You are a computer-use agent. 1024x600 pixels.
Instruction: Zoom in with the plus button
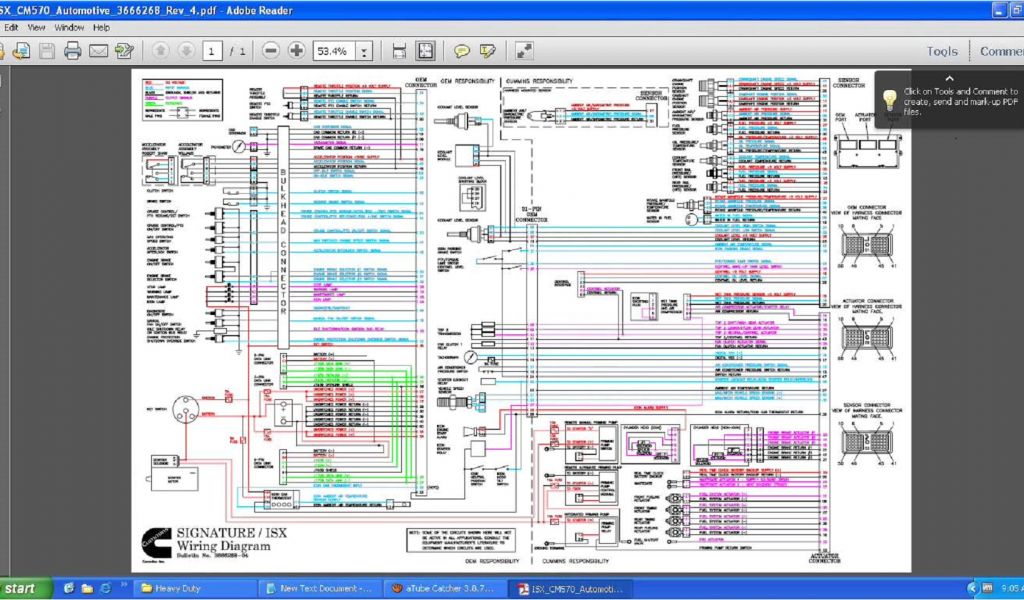point(297,51)
